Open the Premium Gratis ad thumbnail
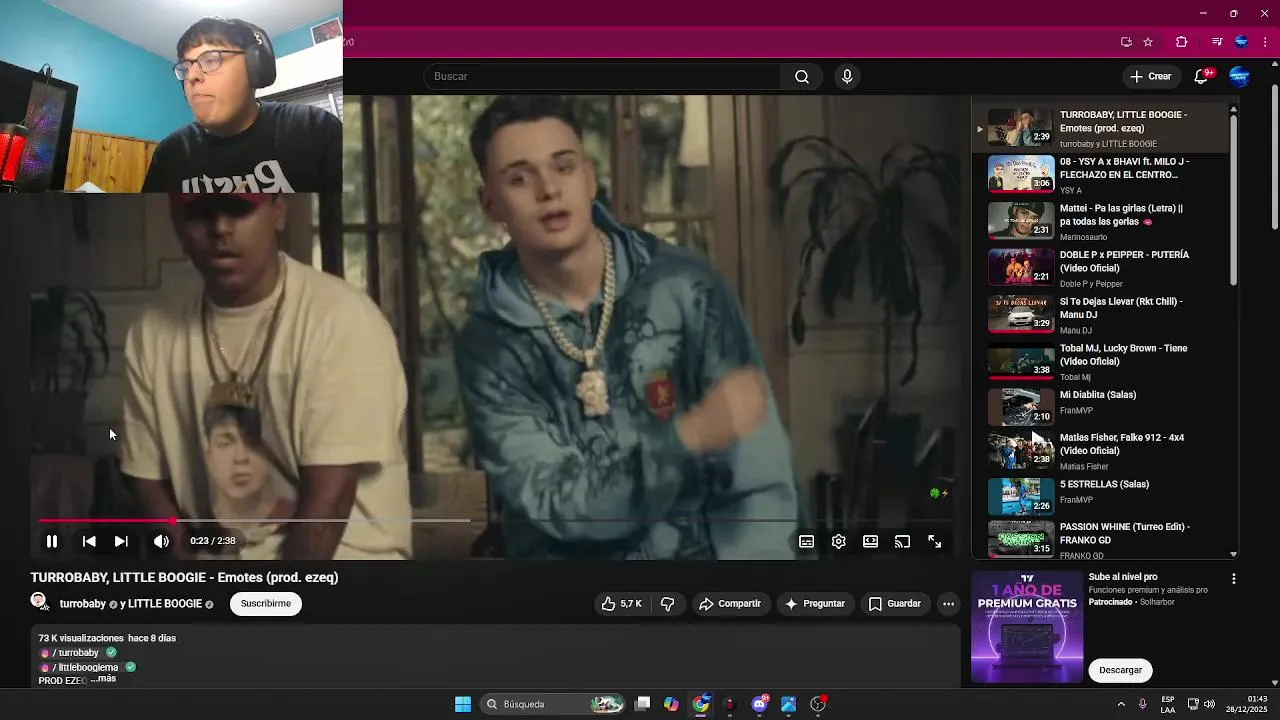Viewport: 1280px width, 720px height. pyautogui.click(x=1027, y=627)
